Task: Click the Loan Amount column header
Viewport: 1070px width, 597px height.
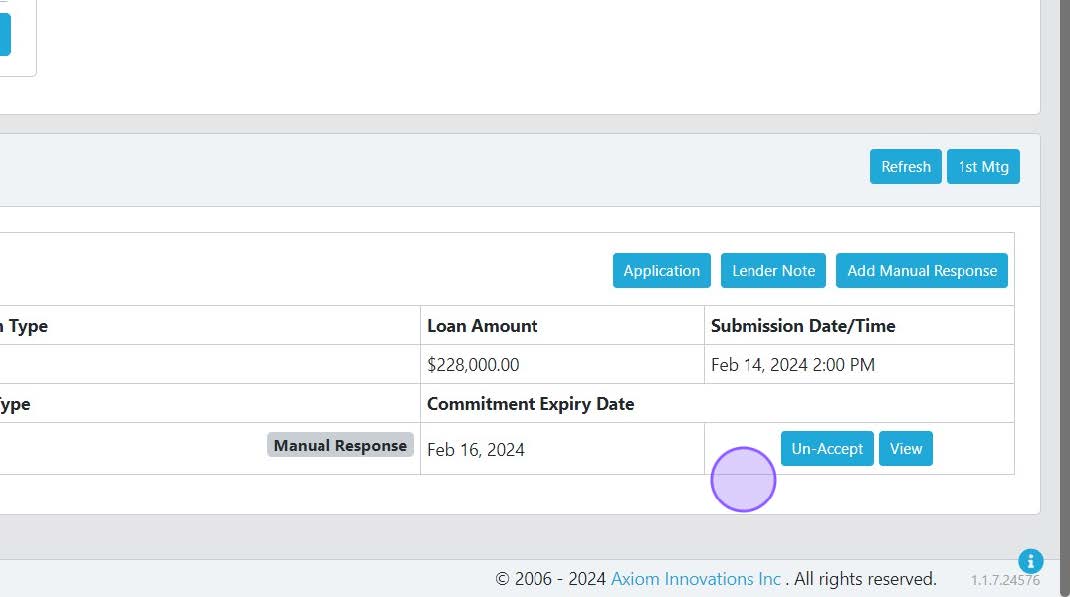Action: (482, 326)
